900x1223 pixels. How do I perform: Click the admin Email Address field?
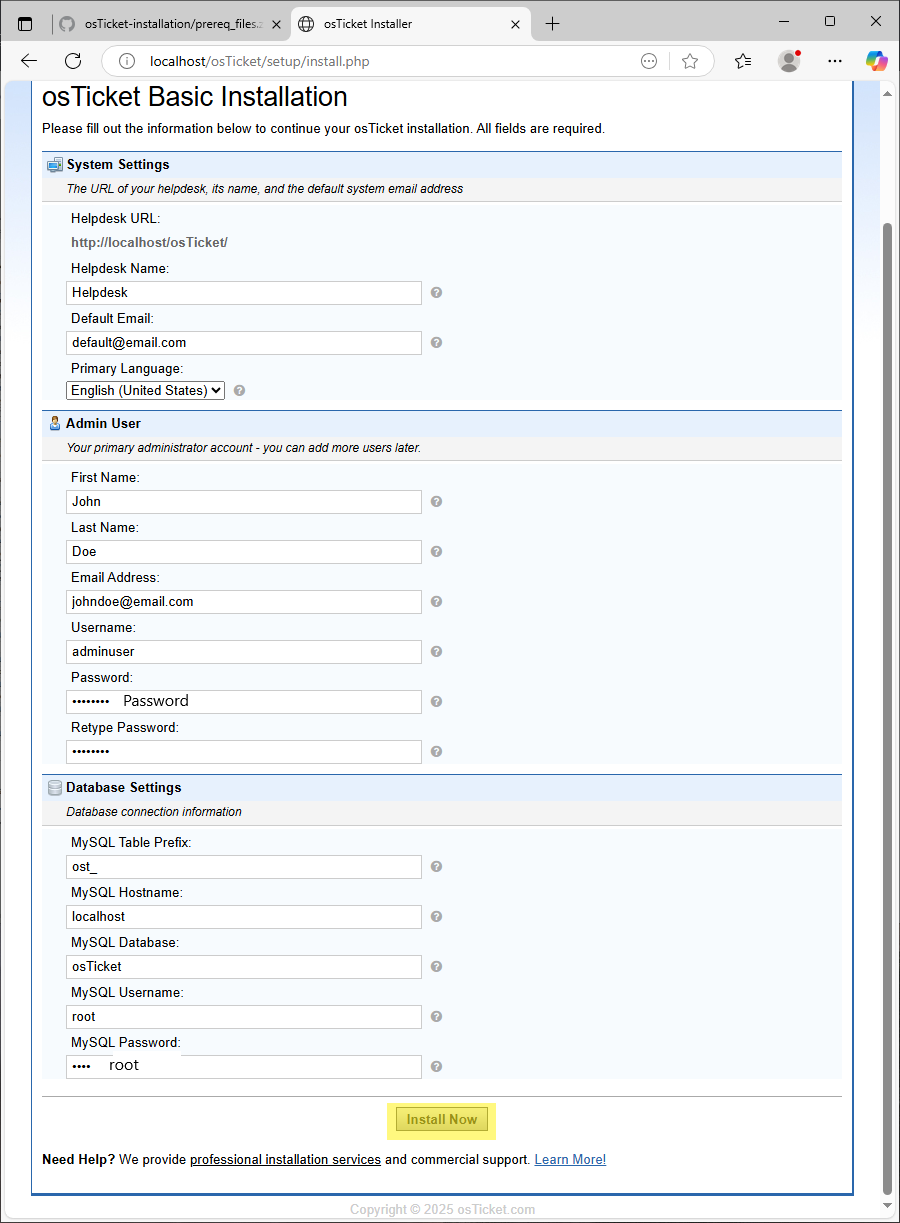pos(244,602)
